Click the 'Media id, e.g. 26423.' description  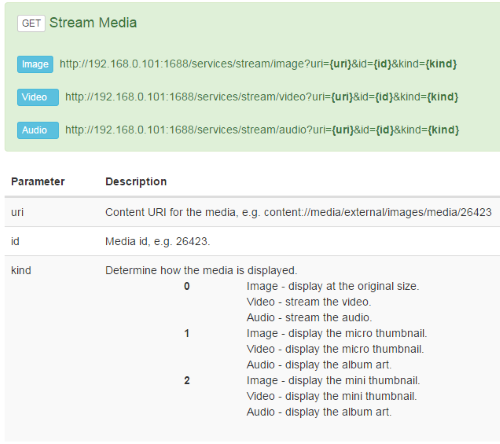click(x=158, y=241)
